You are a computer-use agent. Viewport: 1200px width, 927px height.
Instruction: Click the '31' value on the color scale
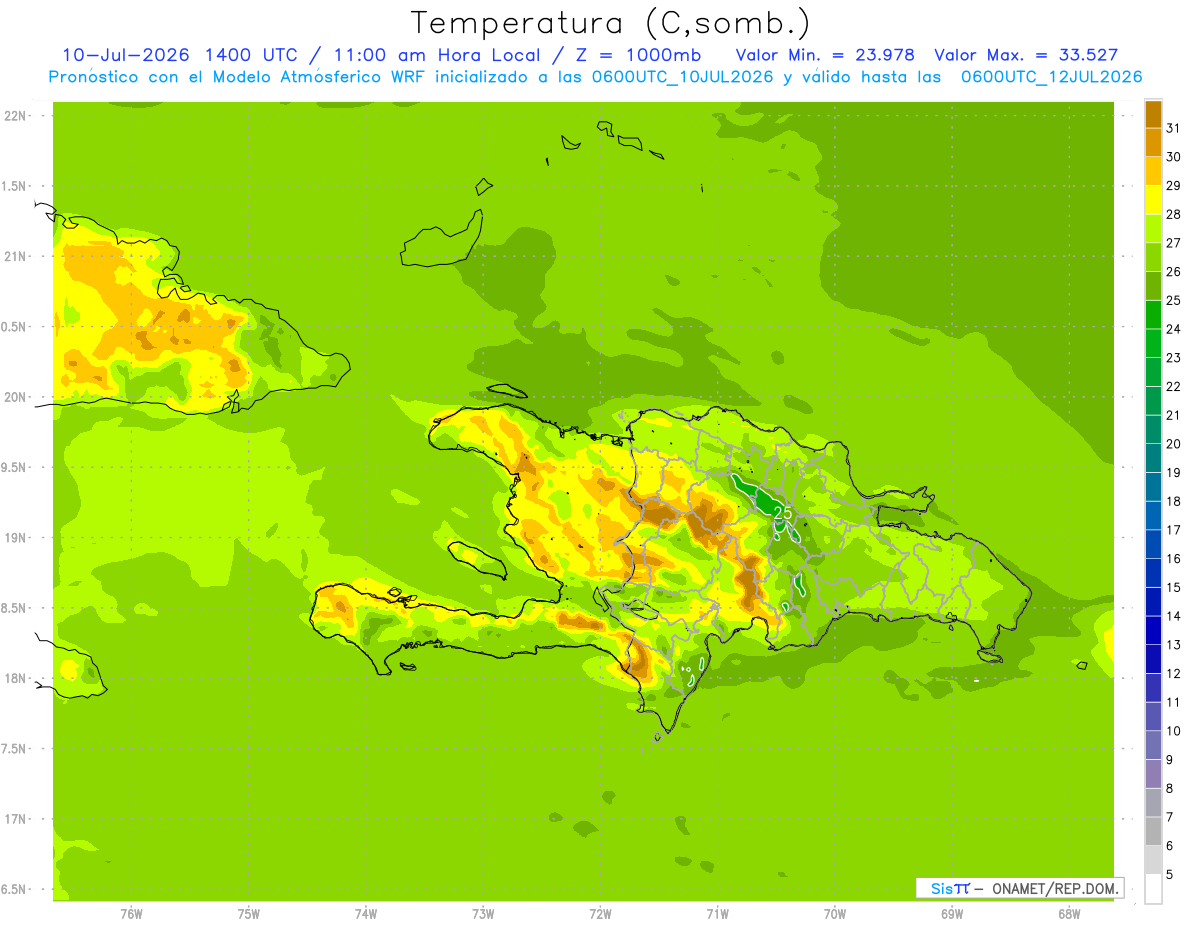click(1174, 128)
